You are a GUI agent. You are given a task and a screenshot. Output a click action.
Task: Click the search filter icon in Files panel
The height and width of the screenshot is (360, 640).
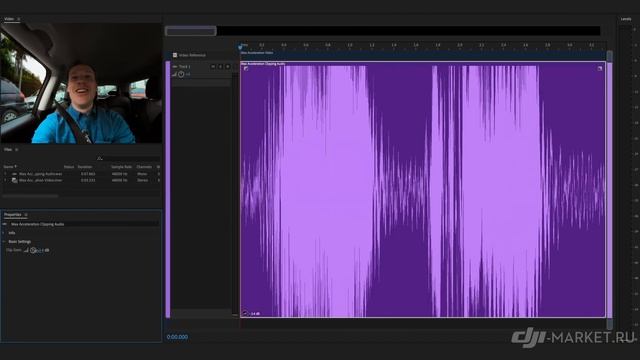[100, 158]
